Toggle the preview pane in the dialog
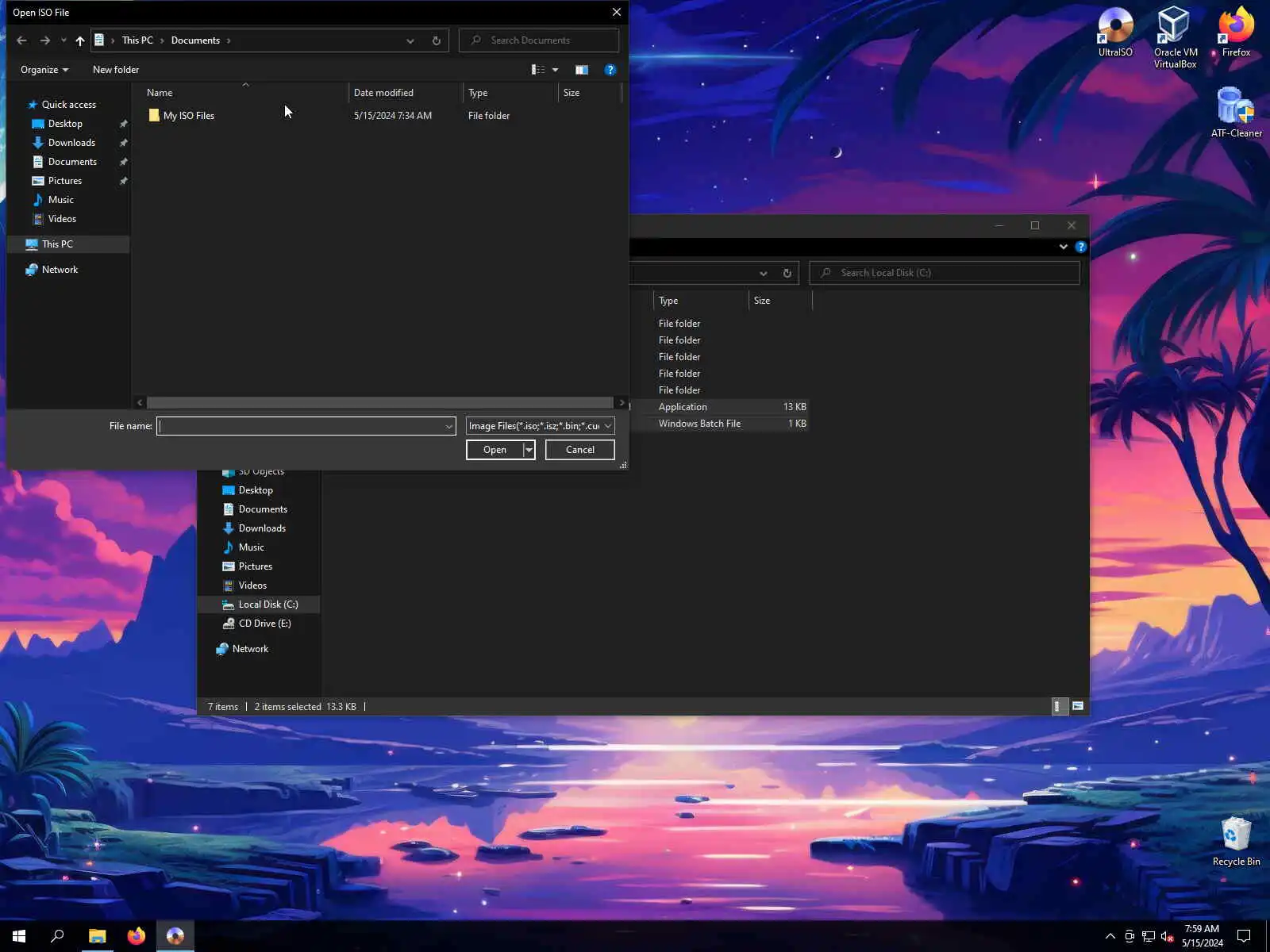The width and height of the screenshot is (1270, 952). point(582,70)
